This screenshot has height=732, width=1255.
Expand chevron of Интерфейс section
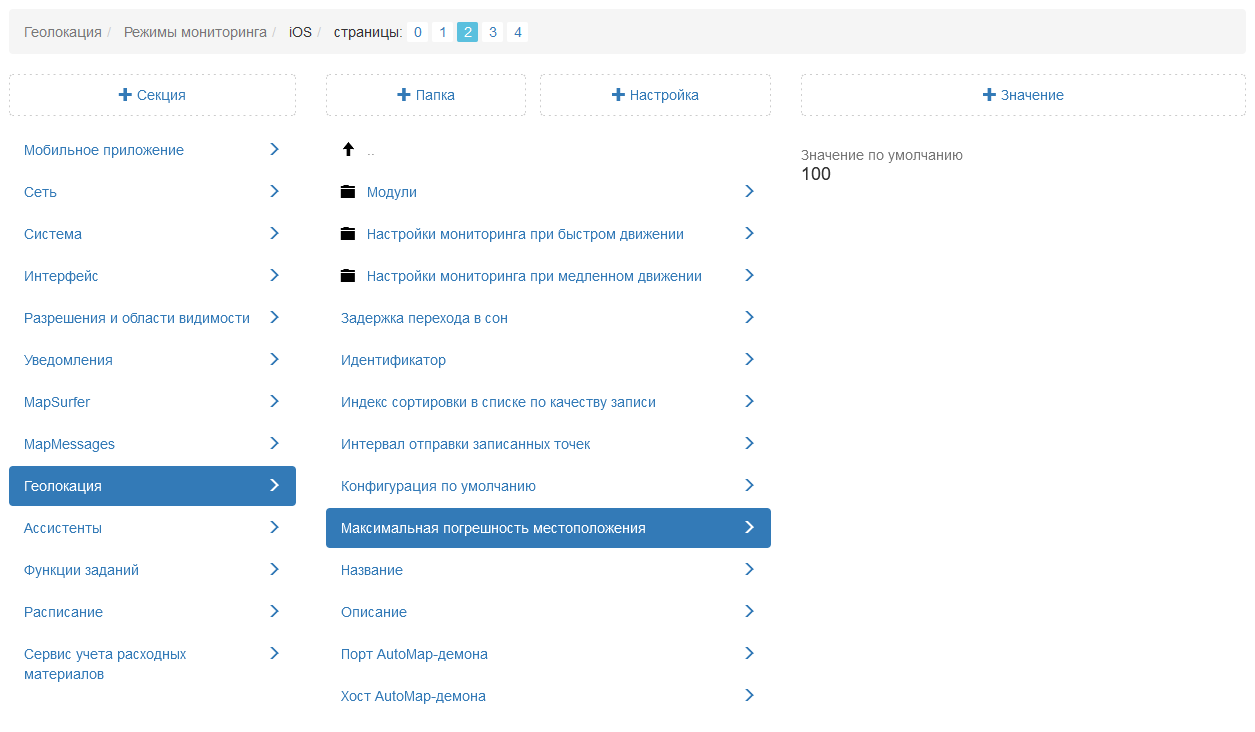tap(274, 275)
